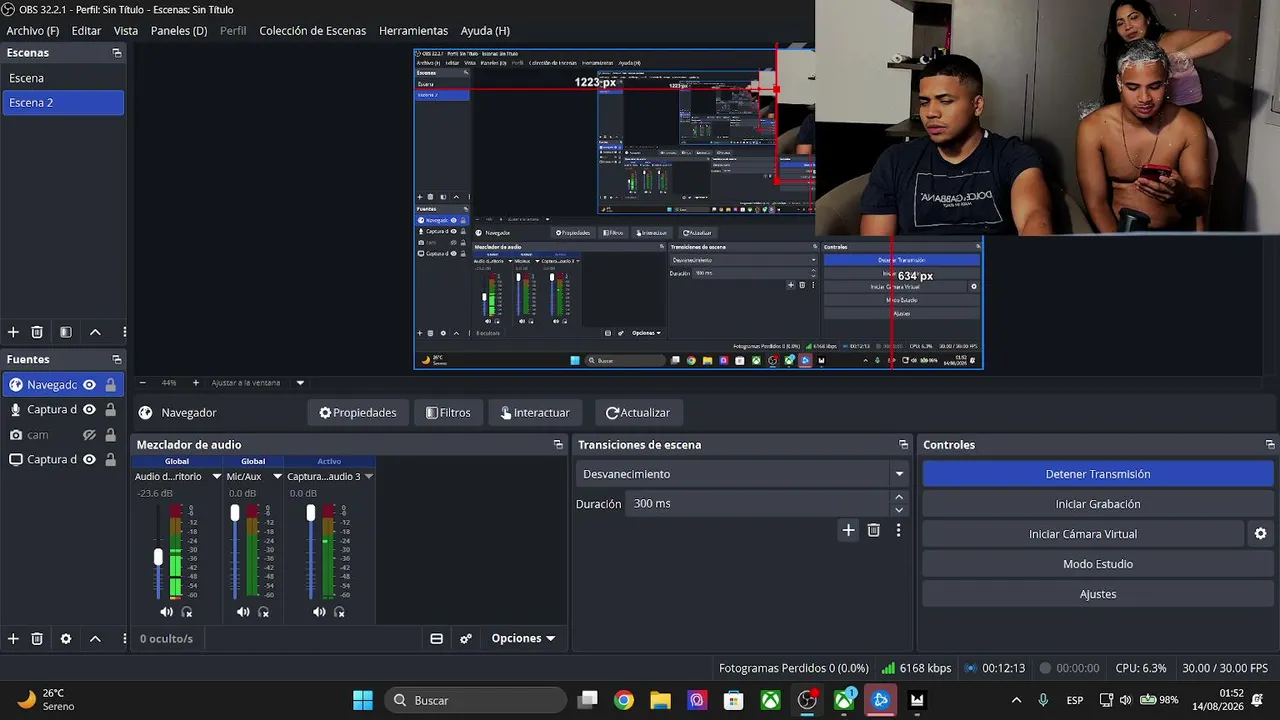Toggle audio monitoring for Audio del escritorio
The height and width of the screenshot is (720, 1280).
[x=186, y=612]
